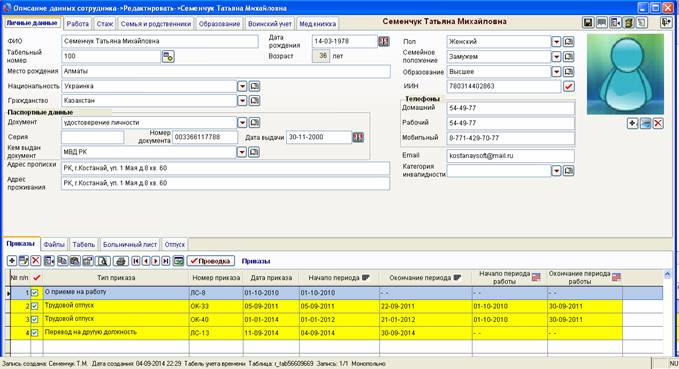Edit the order using the pencil icon
This screenshot has width=679, height=369.
coord(23,261)
